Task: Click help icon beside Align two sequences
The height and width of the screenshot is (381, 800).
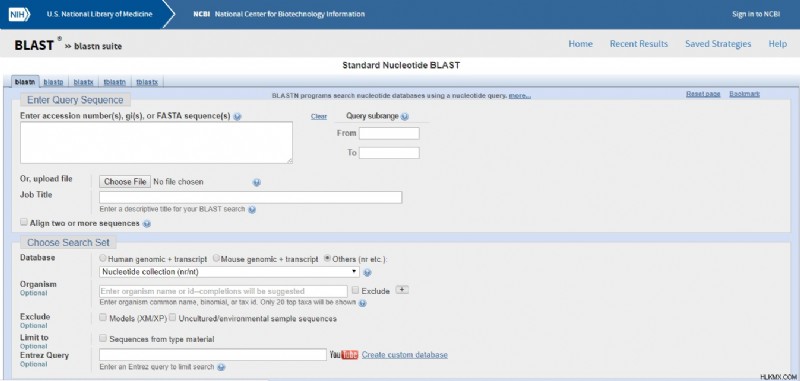Action: click(x=147, y=223)
